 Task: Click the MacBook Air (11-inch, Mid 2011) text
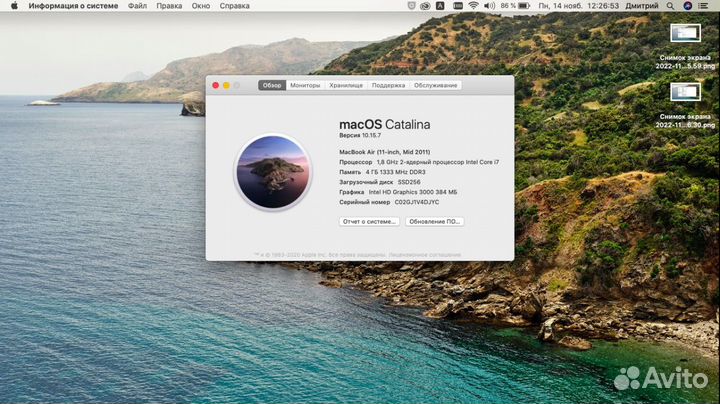385,152
